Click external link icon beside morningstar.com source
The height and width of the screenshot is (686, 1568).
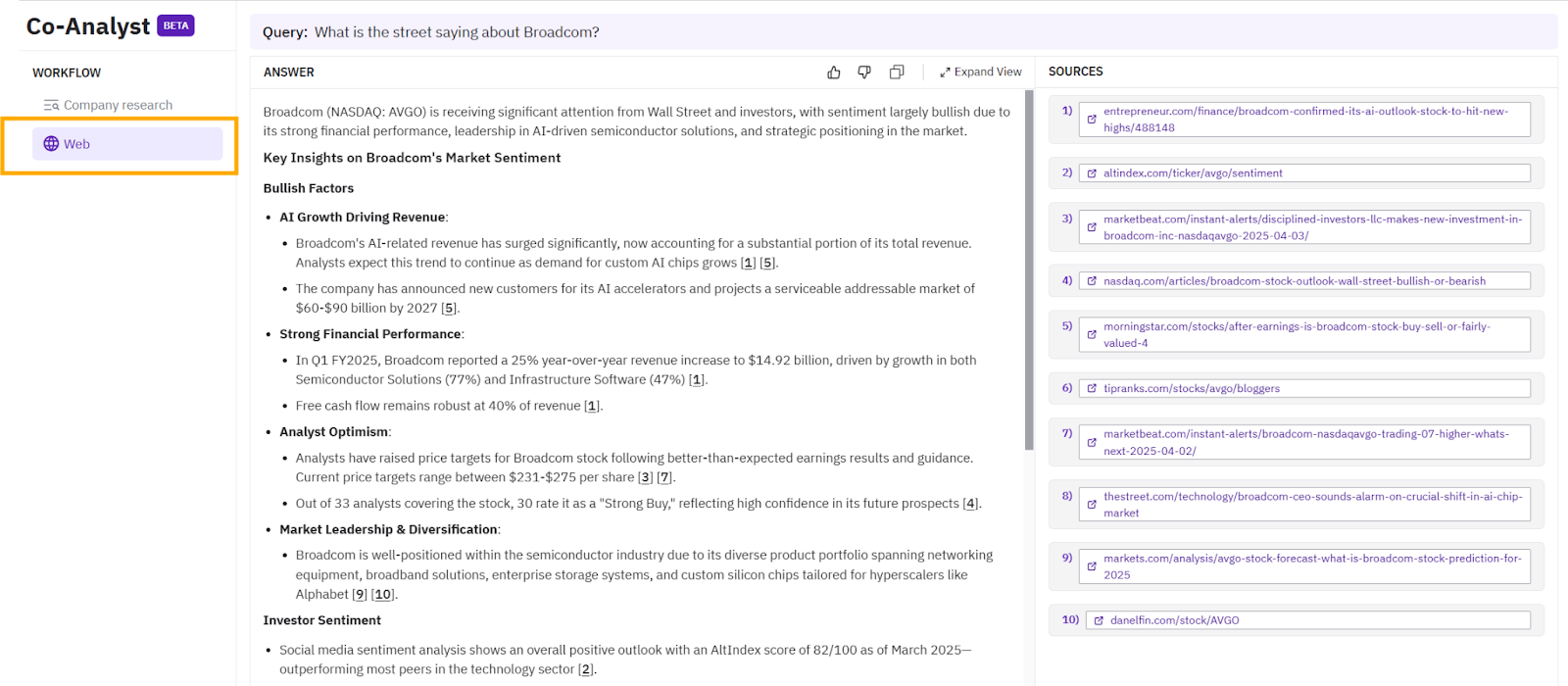coord(1092,334)
